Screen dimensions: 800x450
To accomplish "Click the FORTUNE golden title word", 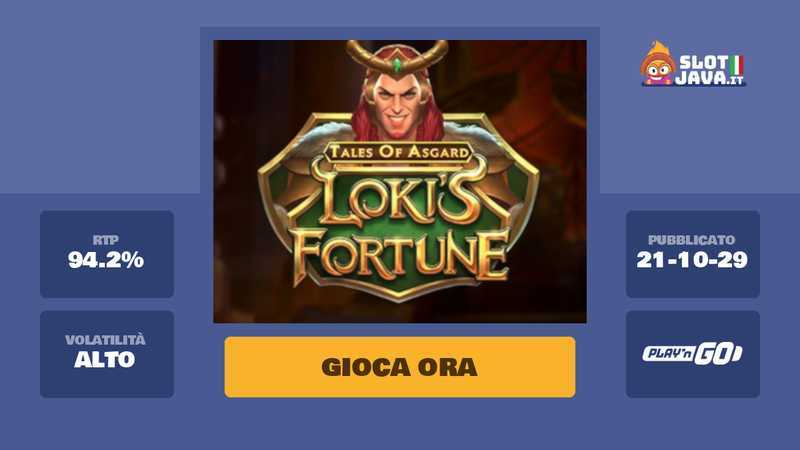I will (x=402, y=257).
